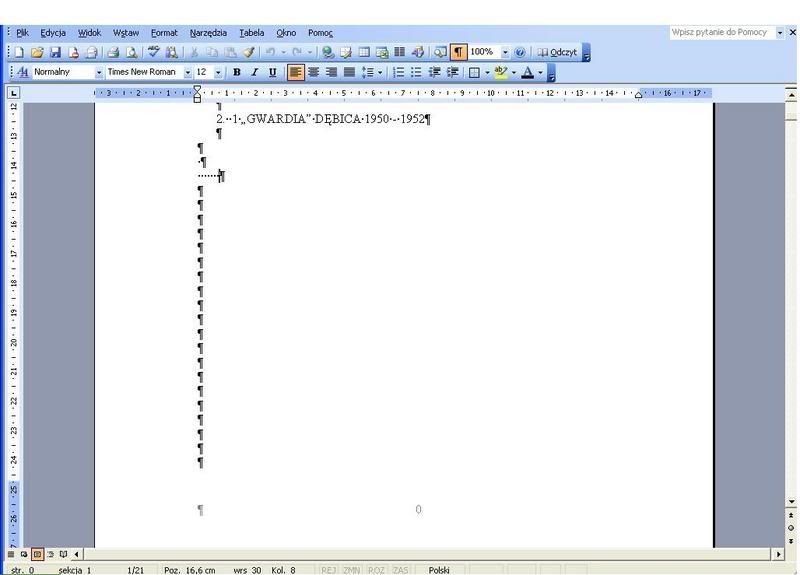Viewport: 800px width, 575px height.
Task: Open the Format menu
Action: click(x=164, y=33)
